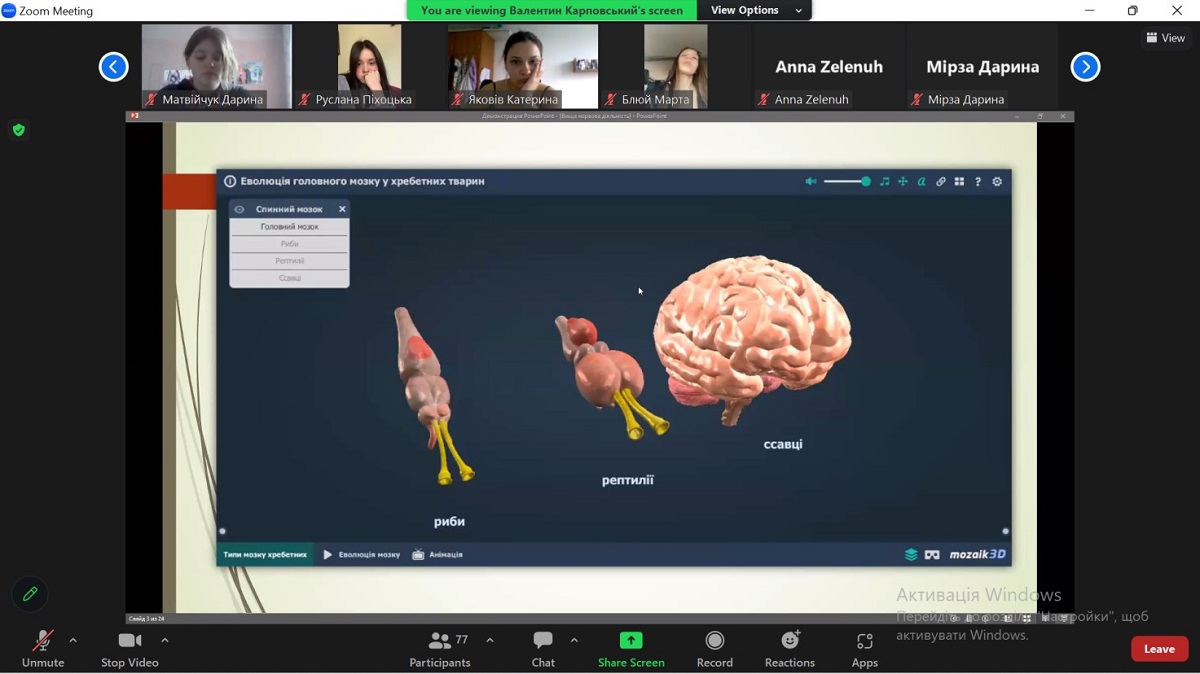Viewport: 1200px width, 674px height.
Task: Expand the Participants options arrow
Action: [x=490, y=640]
